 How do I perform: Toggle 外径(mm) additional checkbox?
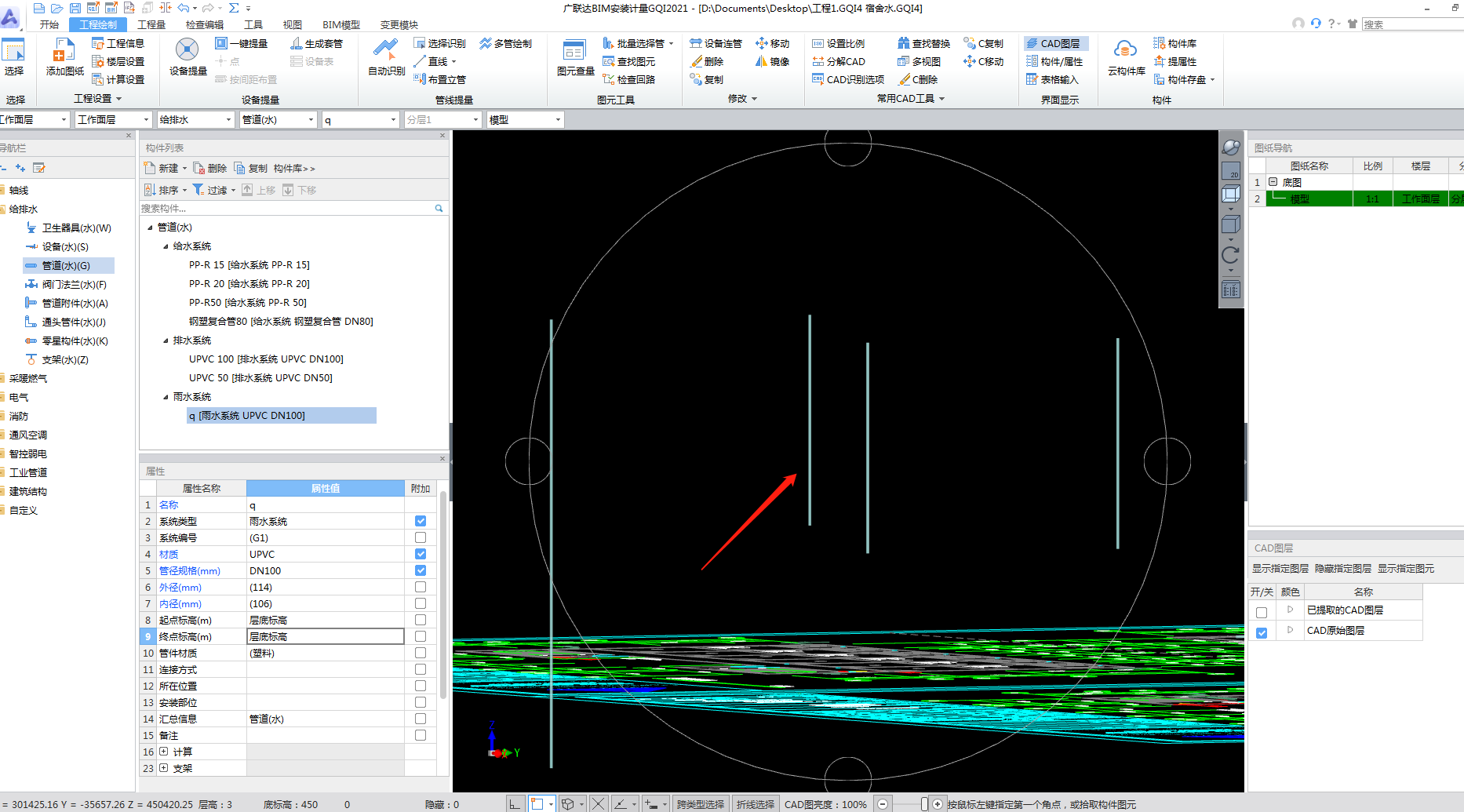[421, 587]
